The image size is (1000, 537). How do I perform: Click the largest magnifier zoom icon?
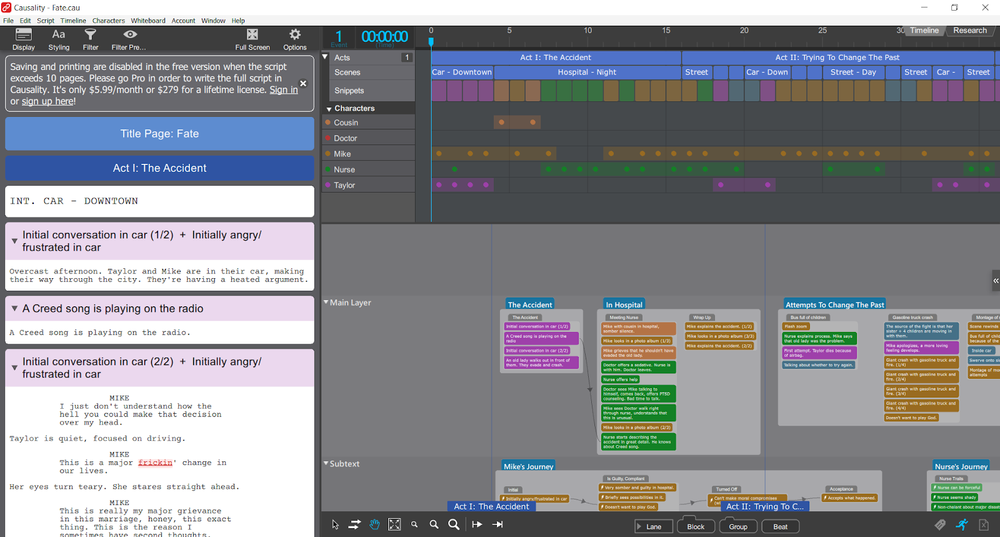pyautogui.click(x=453, y=524)
